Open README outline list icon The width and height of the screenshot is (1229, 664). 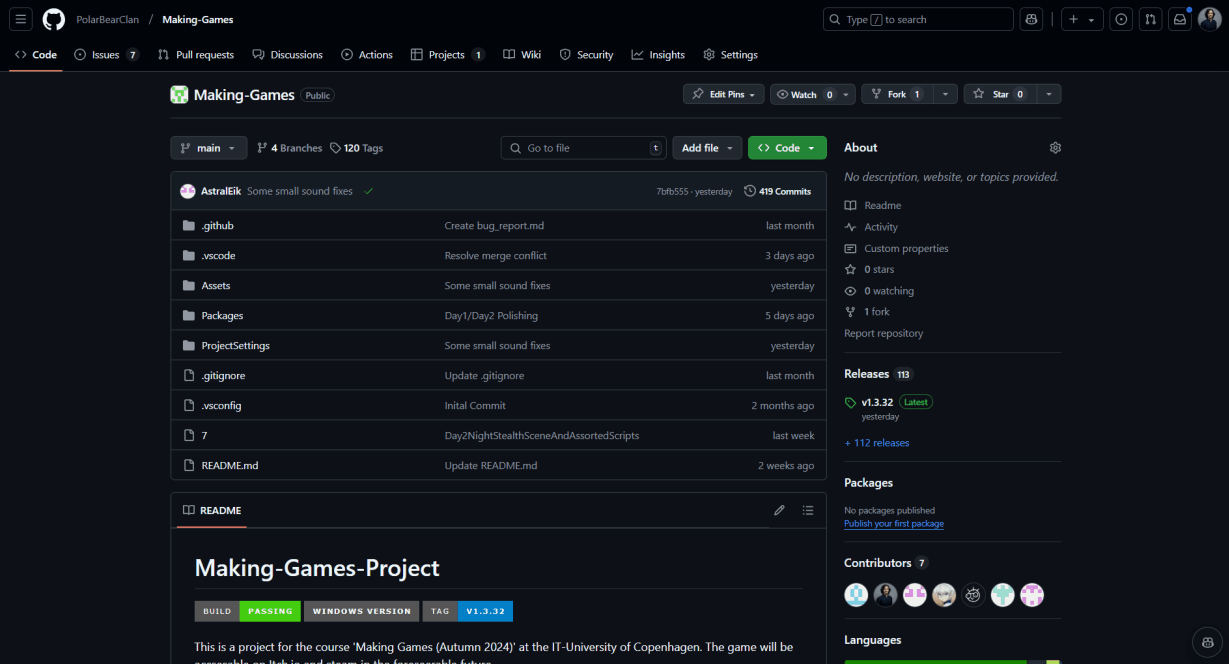(x=808, y=510)
